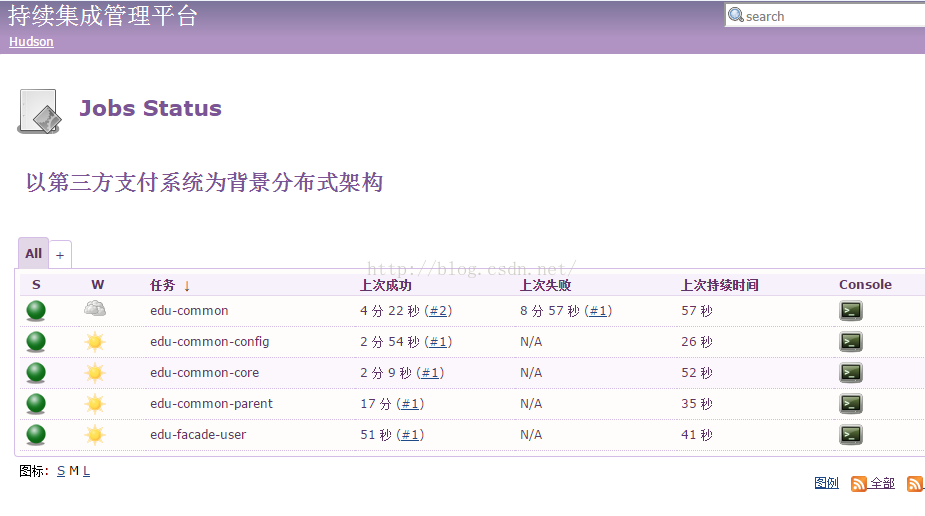Viewport: 925px width, 516px height.
Task: Click the 26 秒 duration cell
Action: pos(697,342)
